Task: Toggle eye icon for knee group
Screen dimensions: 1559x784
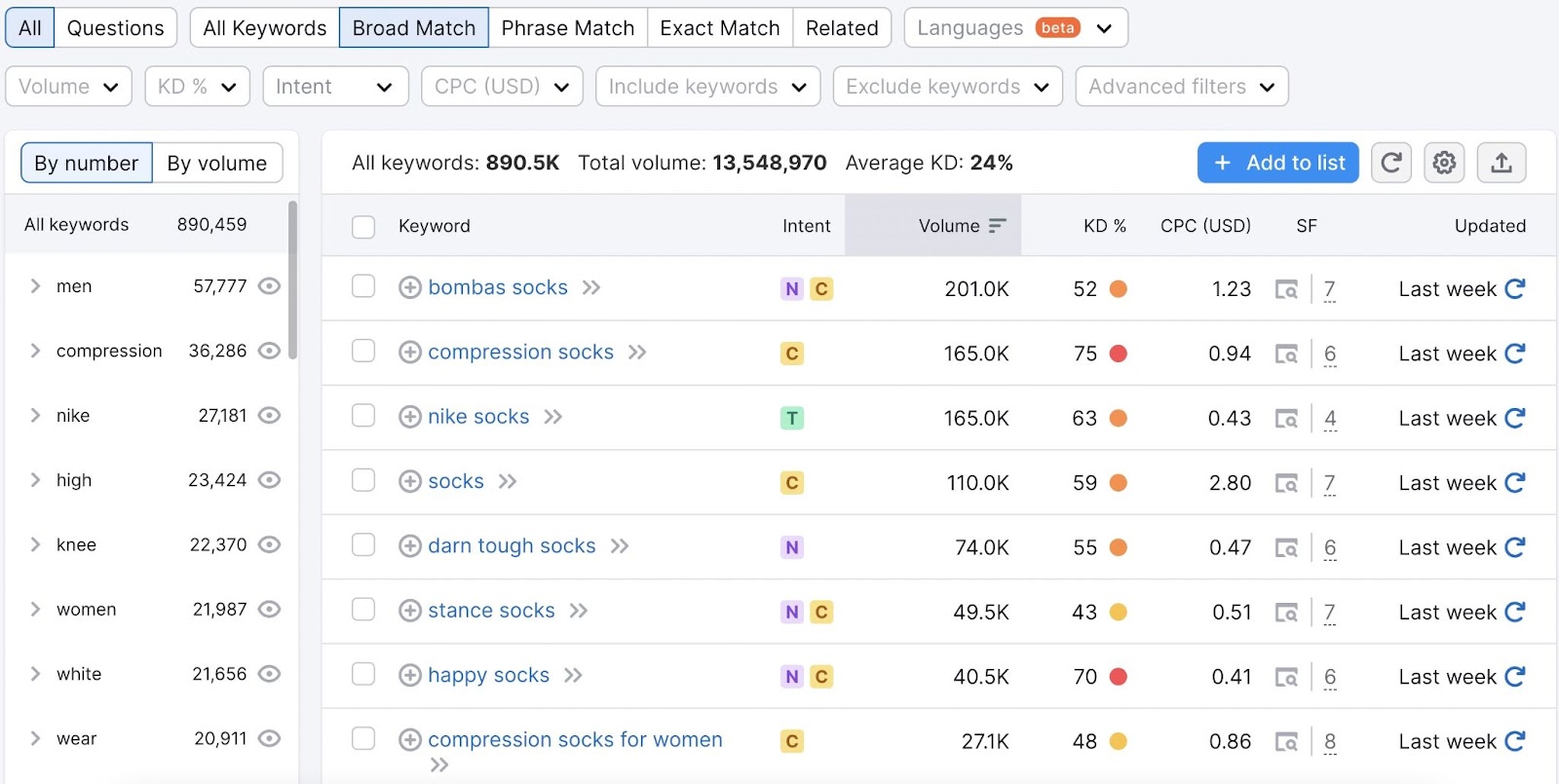Action: pos(269,544)
